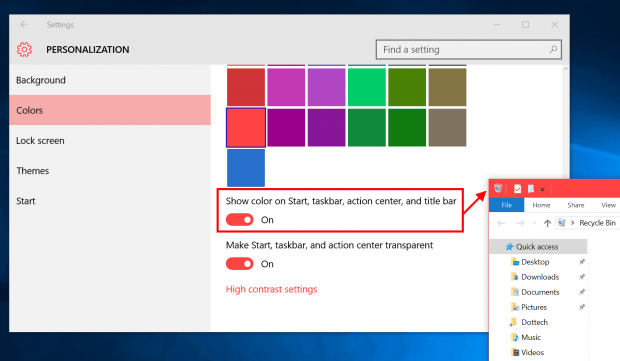Toggle Show color on Start, taskbar switch
The height and width of the screenshot is (361, 620).
[x=240, y=220]
